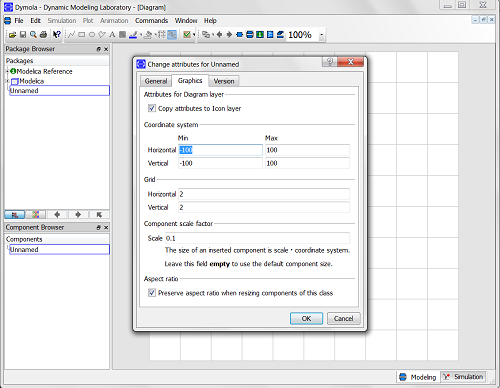Click the Line style pen icon
This screenshot has width=500, height=388.
[x=133, y=35]
